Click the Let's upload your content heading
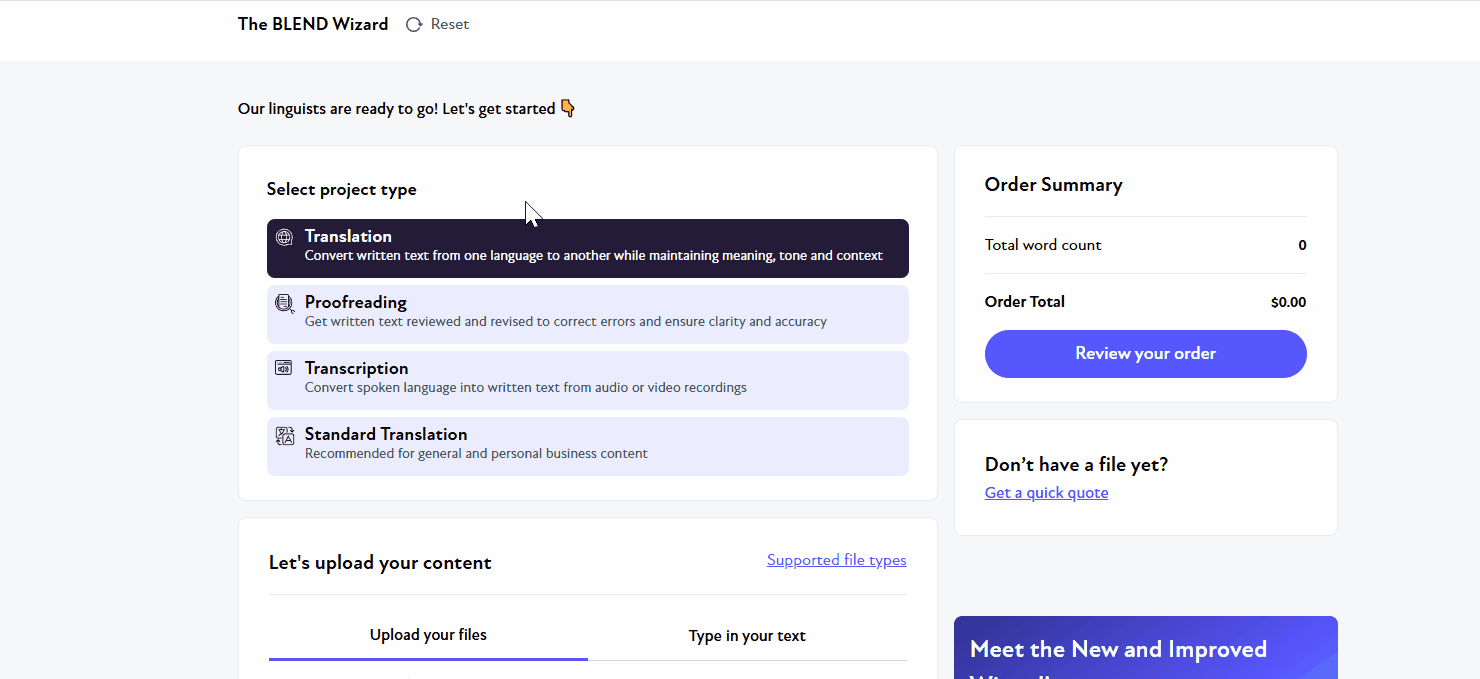The width and height of the screenshot is (1480, 679). click(380, 563)
